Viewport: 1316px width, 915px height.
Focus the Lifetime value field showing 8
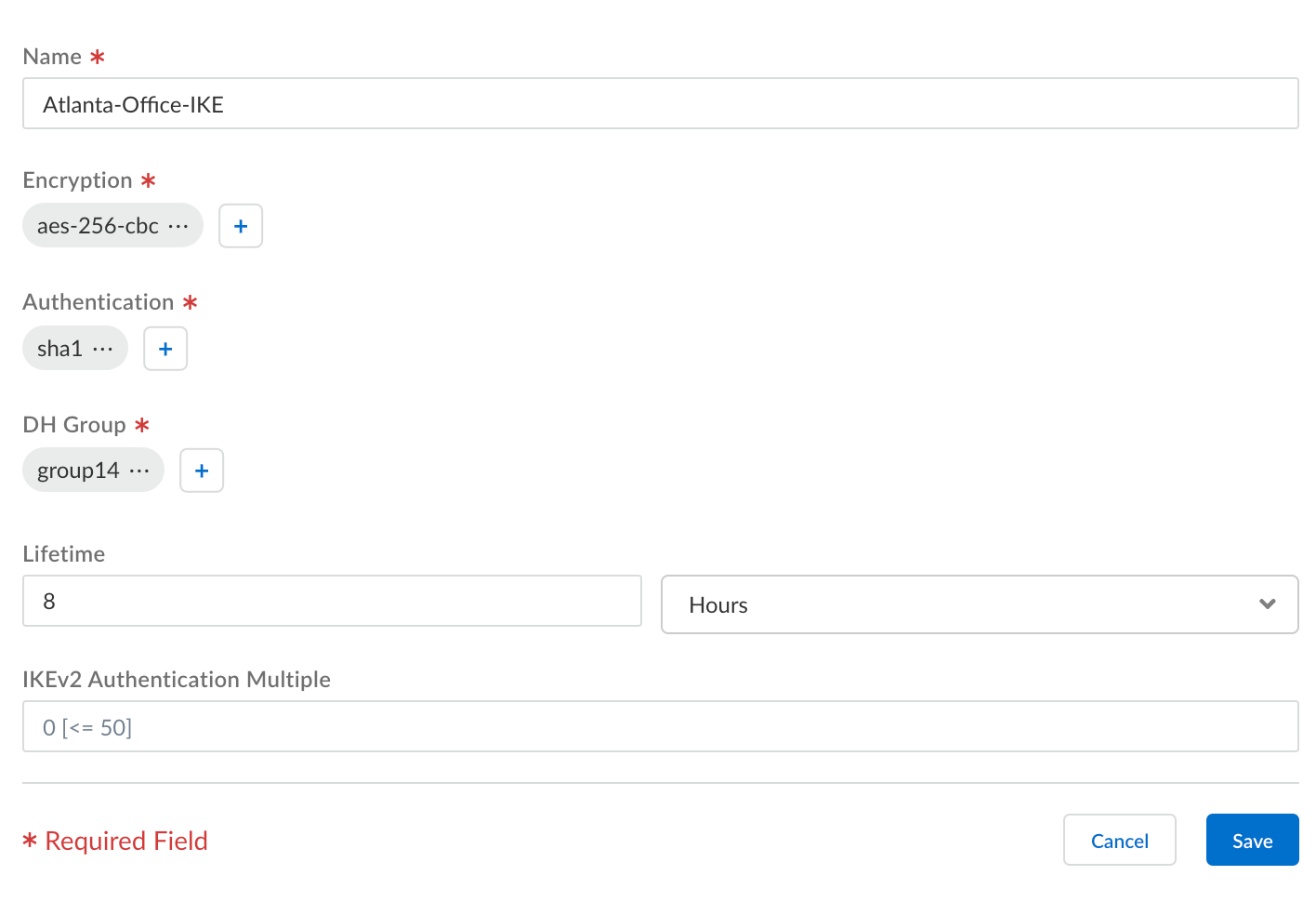(x=332, y=602)
